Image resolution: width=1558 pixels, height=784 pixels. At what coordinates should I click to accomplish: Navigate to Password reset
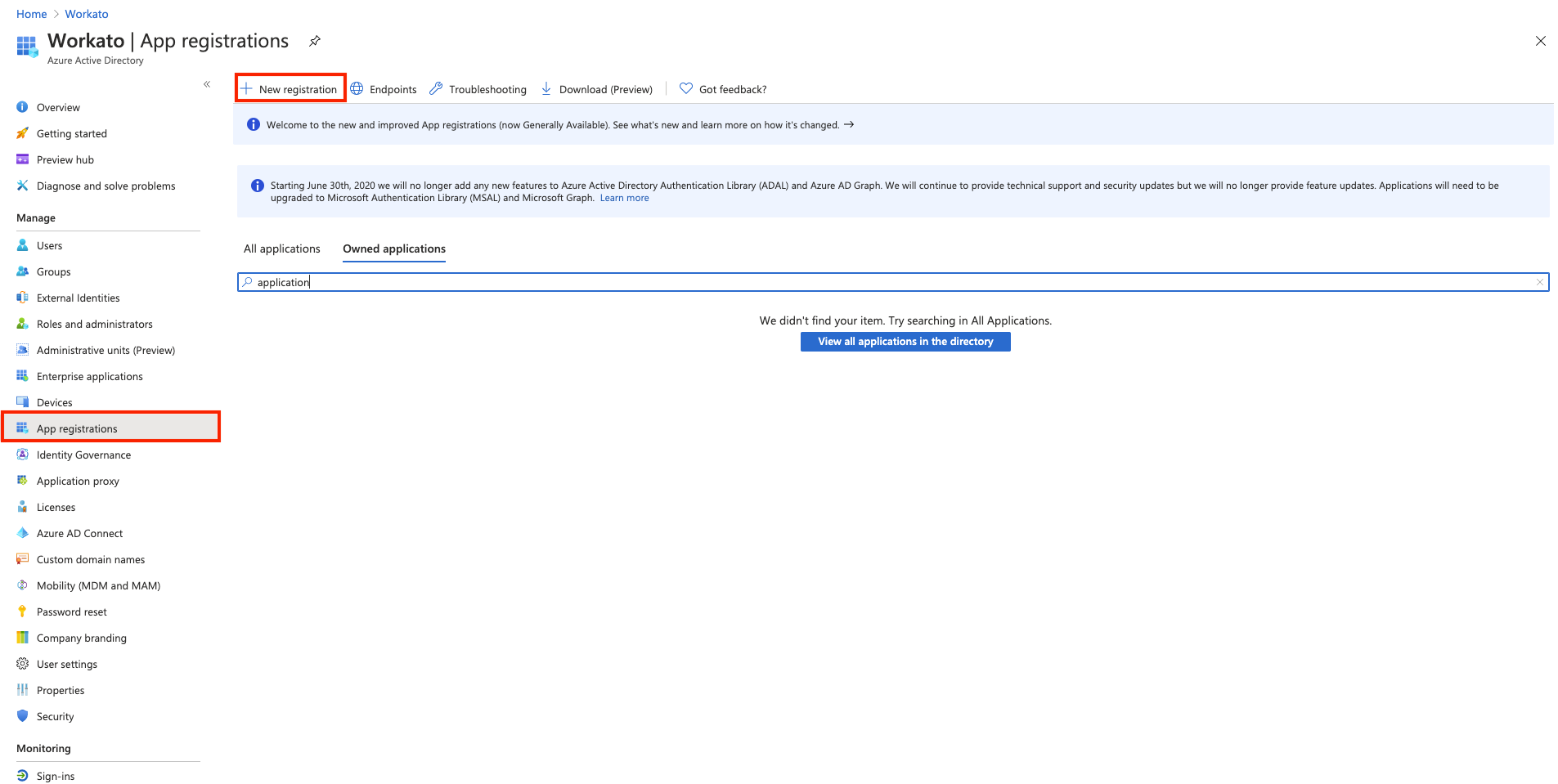point(71,612)
